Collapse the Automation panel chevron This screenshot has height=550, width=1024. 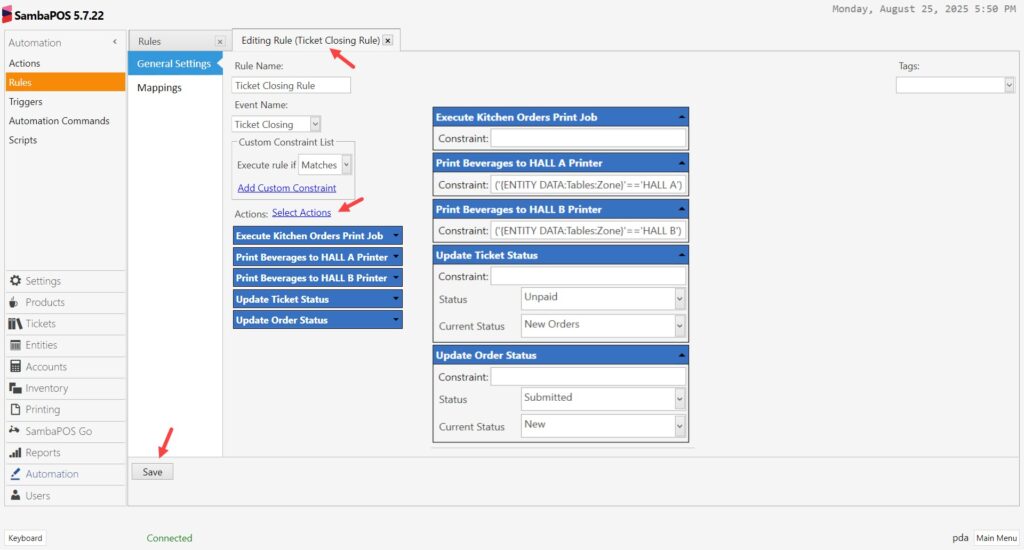[115, 42]
